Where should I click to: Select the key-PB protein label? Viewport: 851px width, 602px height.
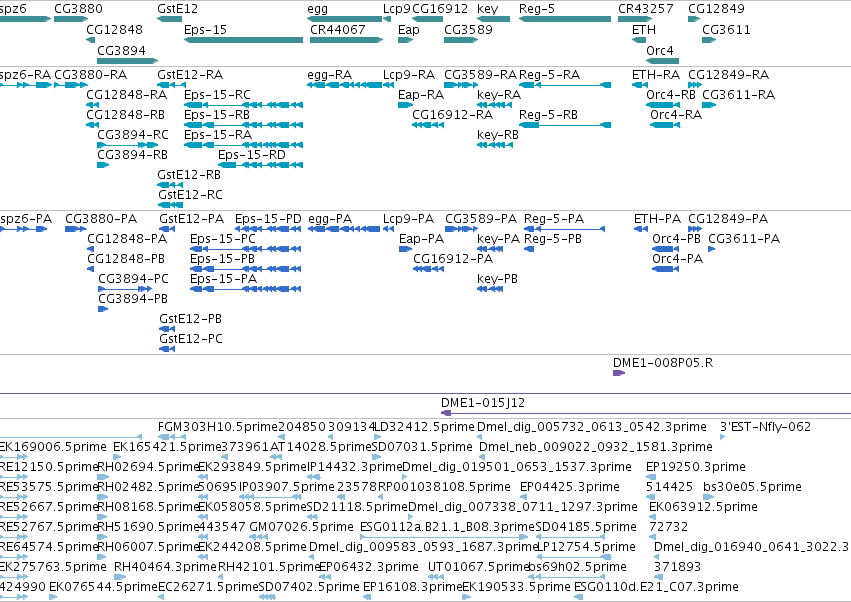(498, 279)
